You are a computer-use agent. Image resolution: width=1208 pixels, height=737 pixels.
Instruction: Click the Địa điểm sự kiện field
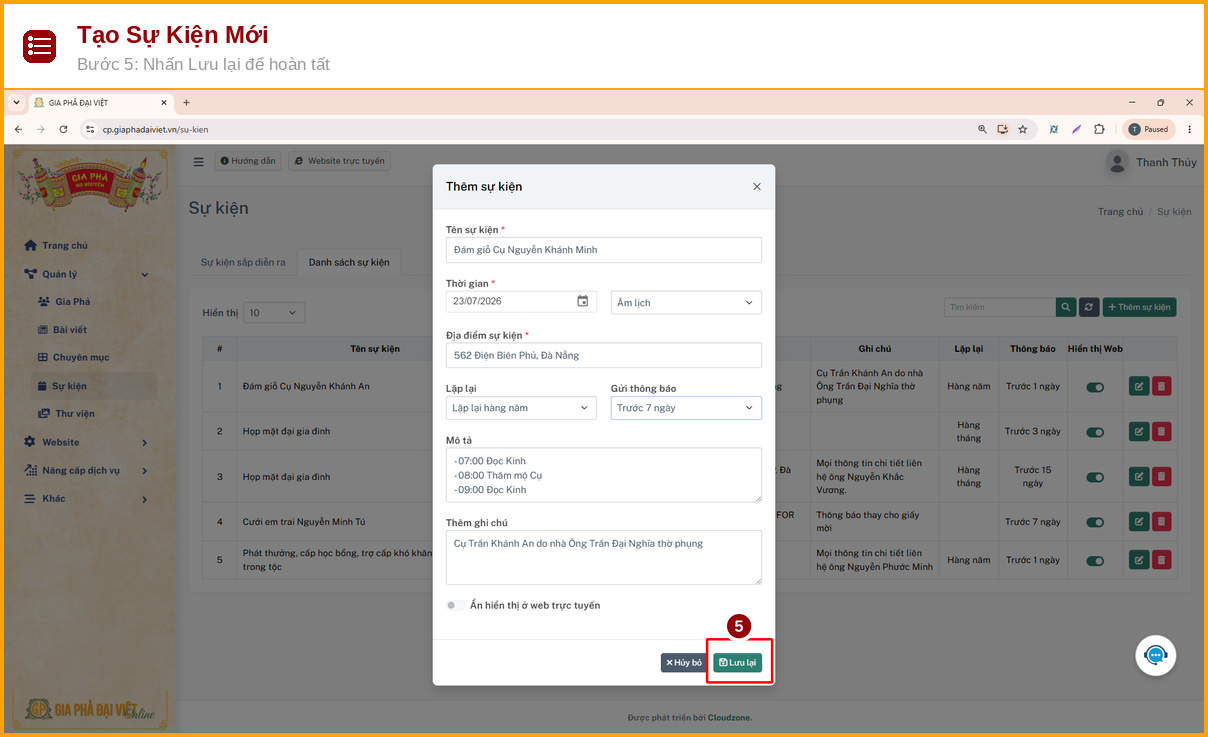604,355
